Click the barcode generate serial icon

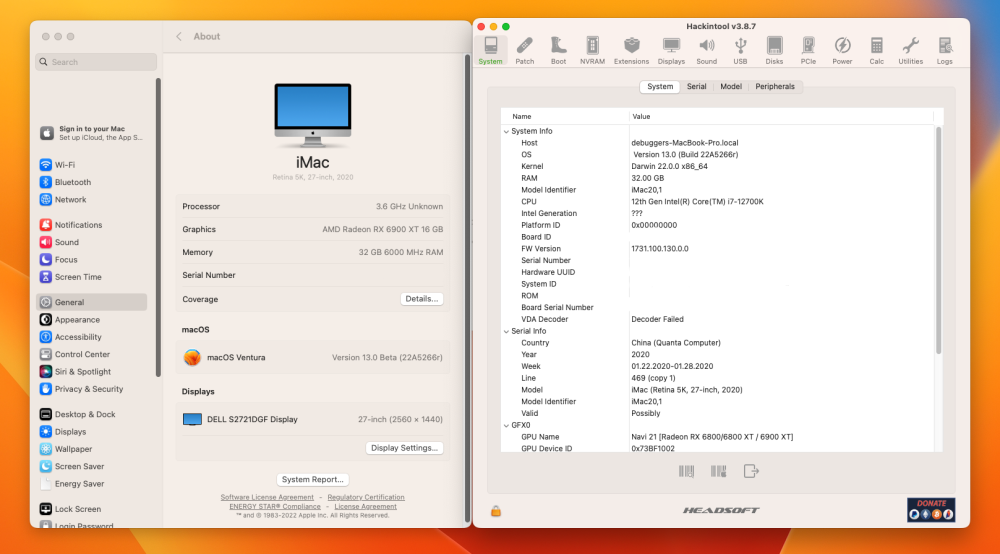pos(686,471)
